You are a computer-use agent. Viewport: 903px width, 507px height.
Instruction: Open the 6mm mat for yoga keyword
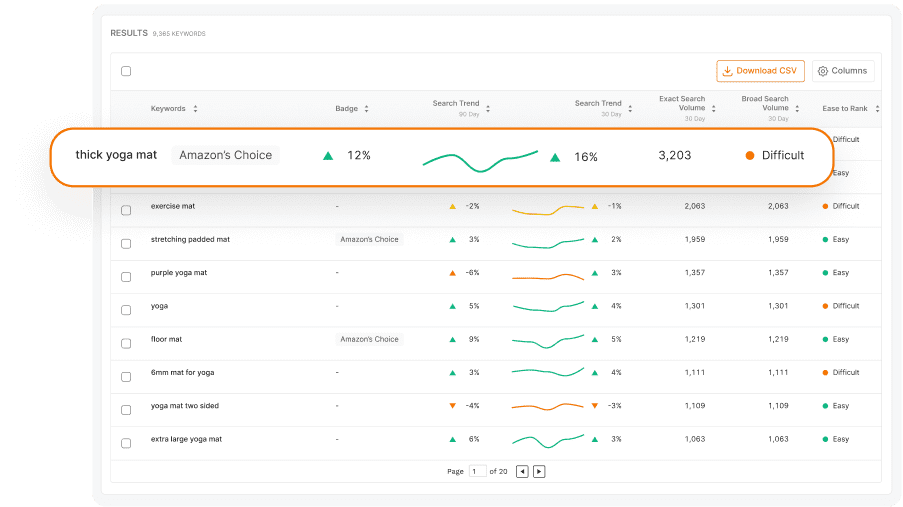[x=182, y=372]
